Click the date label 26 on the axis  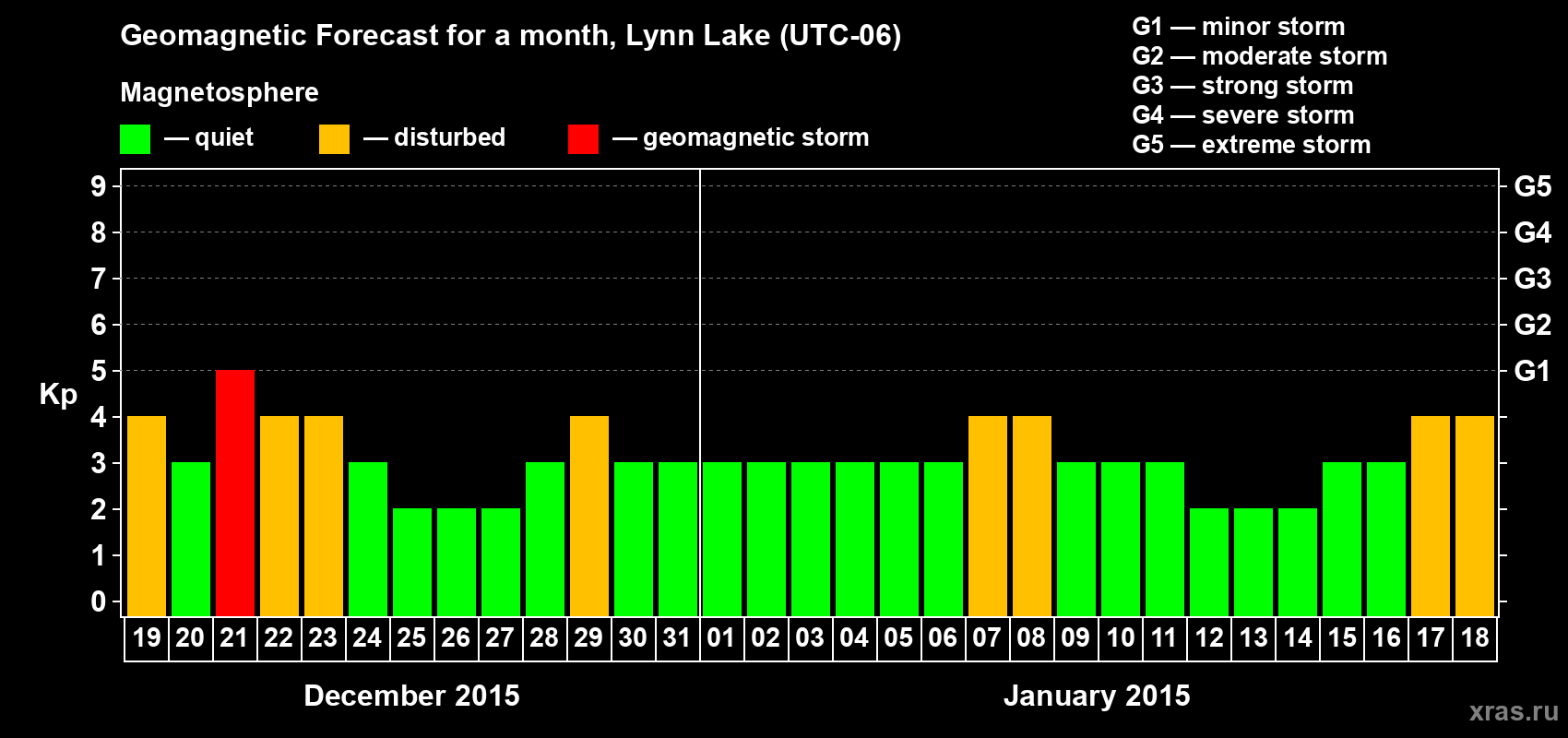point(457,637)
